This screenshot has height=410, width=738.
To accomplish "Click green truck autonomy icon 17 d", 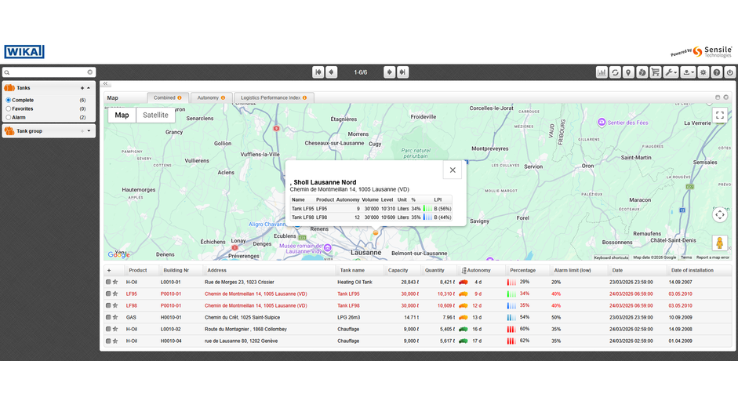I will pos(464,341).
